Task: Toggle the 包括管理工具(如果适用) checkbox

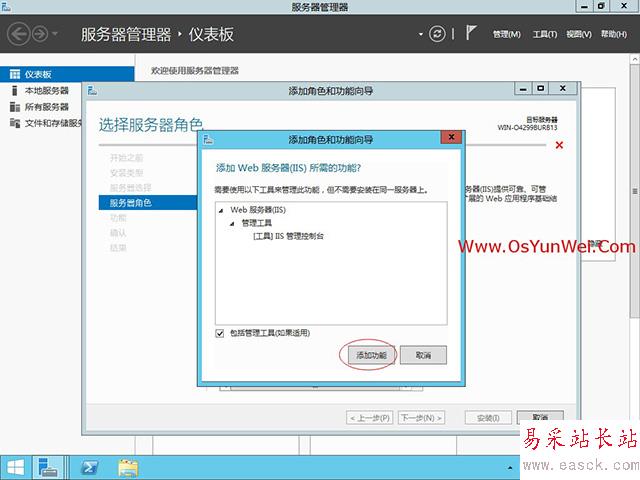Action: click(x=220, y=333)
